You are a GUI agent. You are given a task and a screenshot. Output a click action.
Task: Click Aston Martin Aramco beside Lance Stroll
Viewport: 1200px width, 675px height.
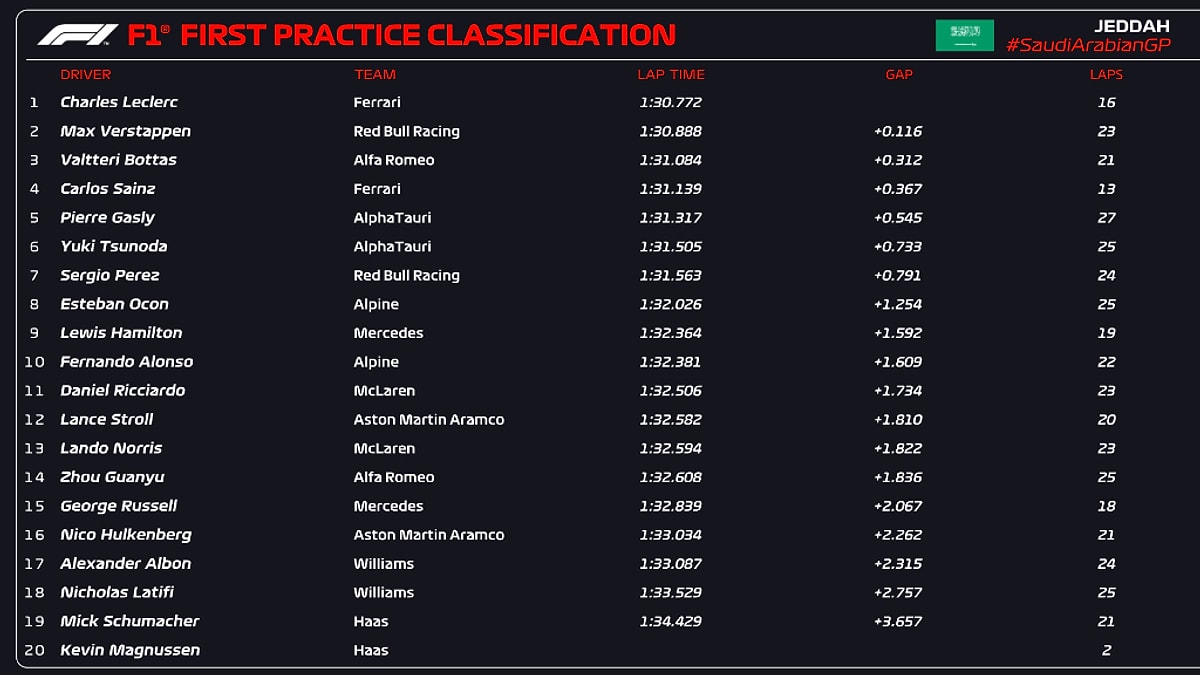(x=429, y=420)
